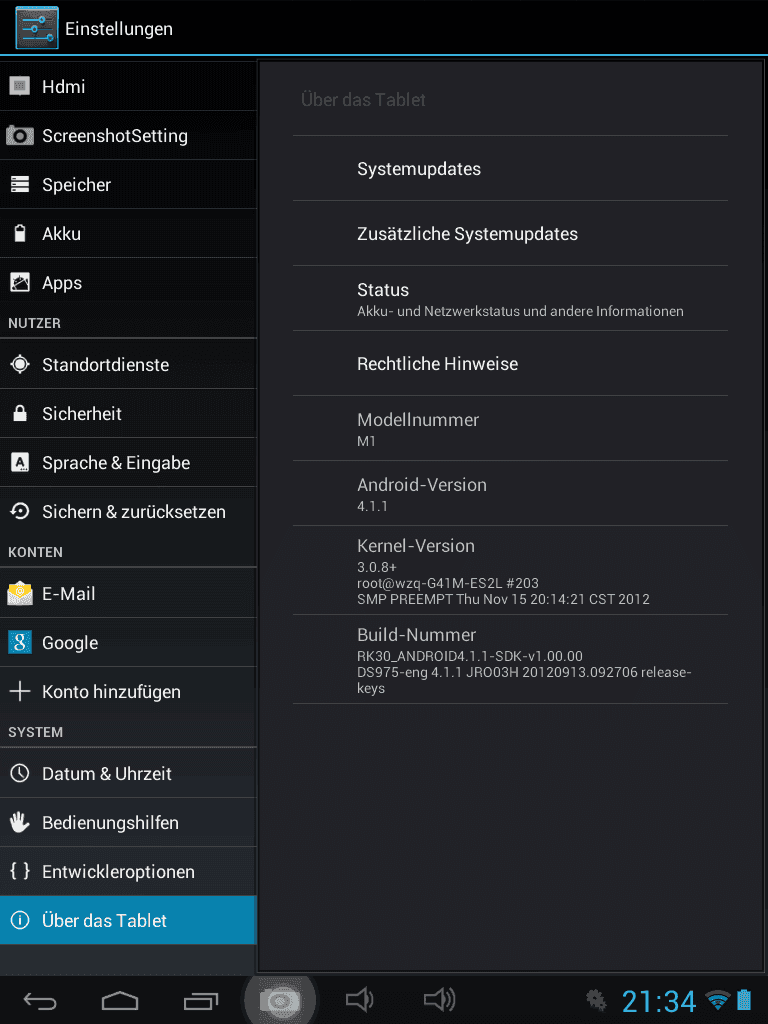Tap the info icon of Über das Tablet
Viewport: 768px width, 1024px height.
click(20, 920)
